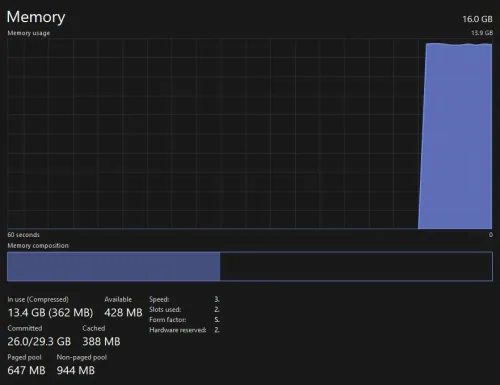Click the Non-paged pool label
Viewport: 500px width, 385px height.
pyautogui.click(x=82, y=357)
